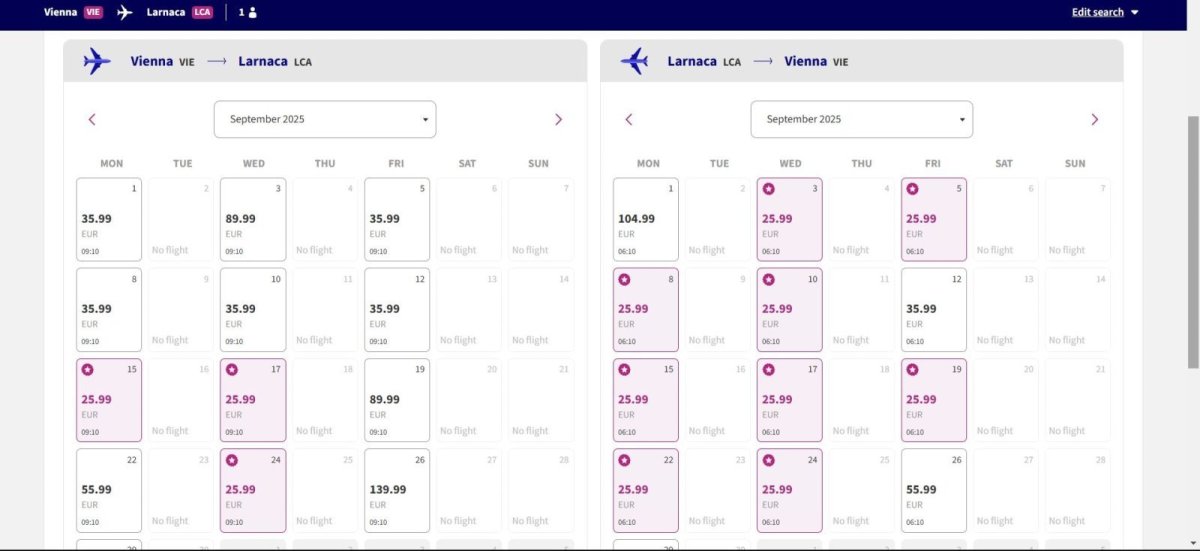Pick outbound September 26 flight at 139.99 EUR
The width and height of the screenshot is (1200, 551).
click(x=397, y=490)
